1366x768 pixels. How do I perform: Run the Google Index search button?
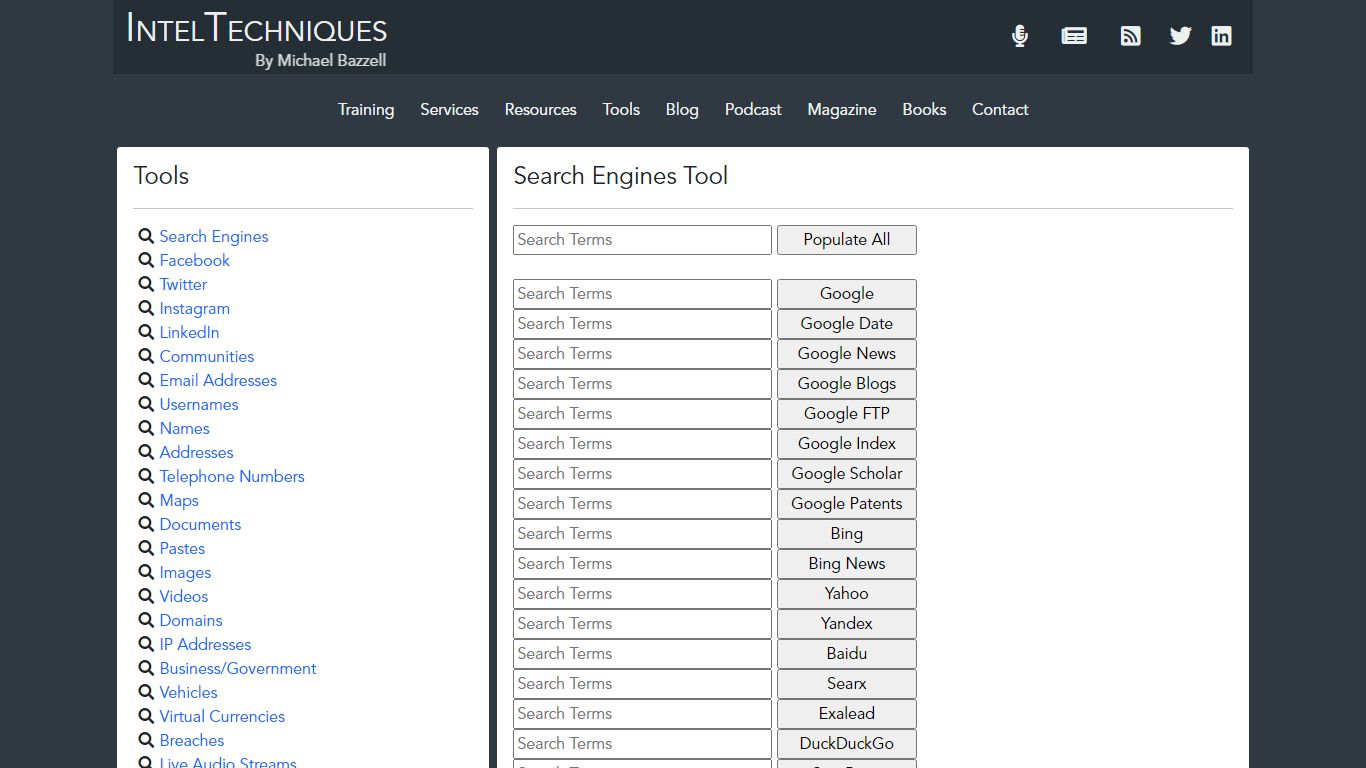click(847, 444)
